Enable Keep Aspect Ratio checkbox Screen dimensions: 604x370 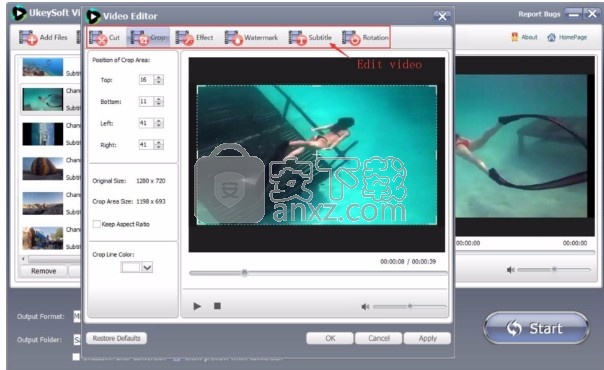coord(96,224)
